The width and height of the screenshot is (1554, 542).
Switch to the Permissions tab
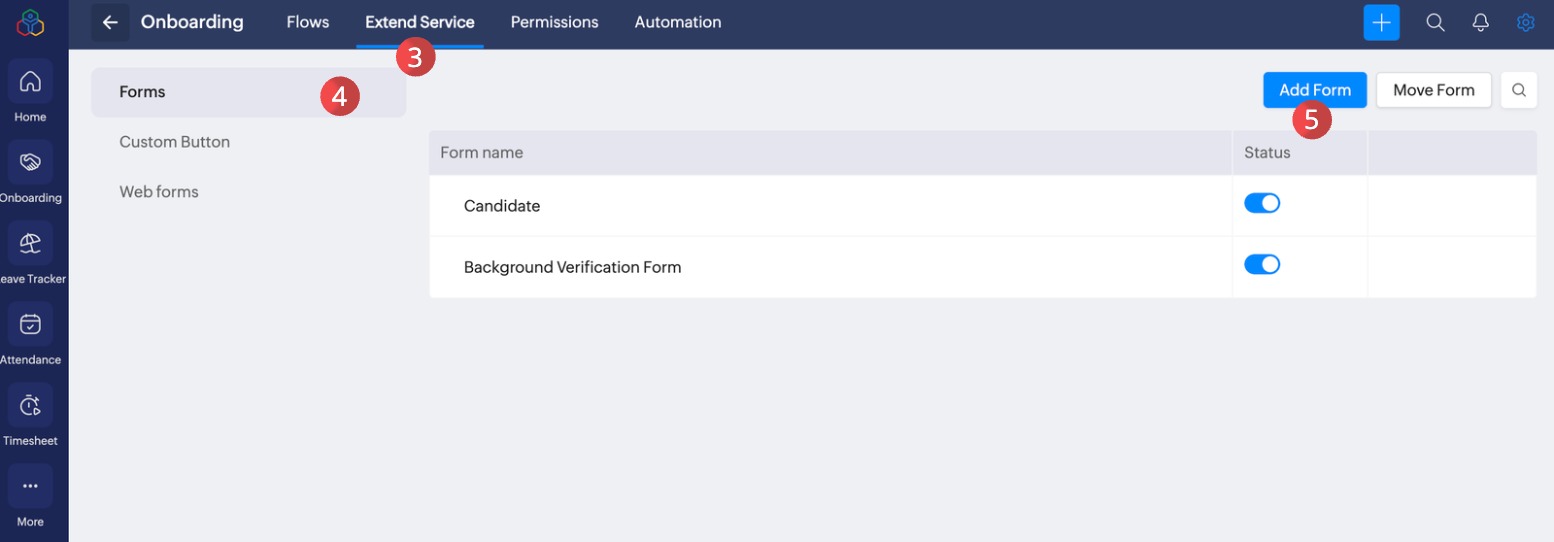coord(554,22)
